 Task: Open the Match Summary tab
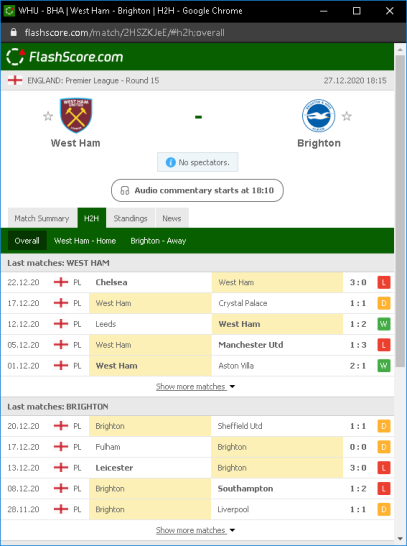pyautogui.click(x=42, y=218)
